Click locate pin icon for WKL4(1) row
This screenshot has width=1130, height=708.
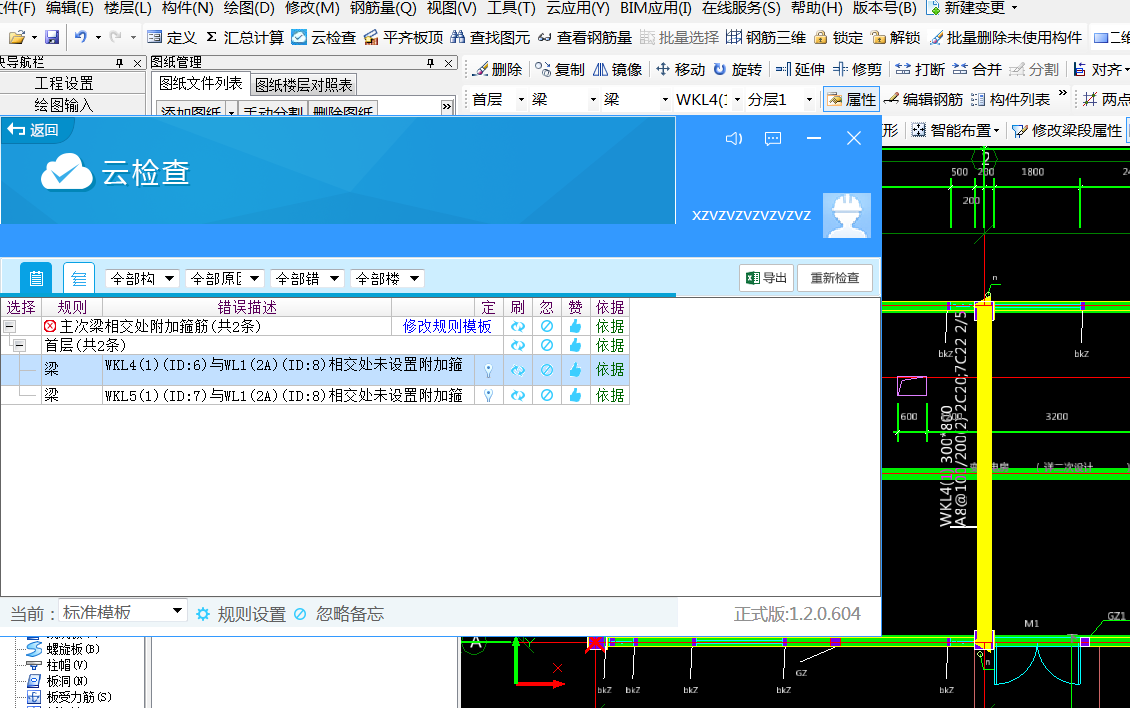(x=489, y=371)
